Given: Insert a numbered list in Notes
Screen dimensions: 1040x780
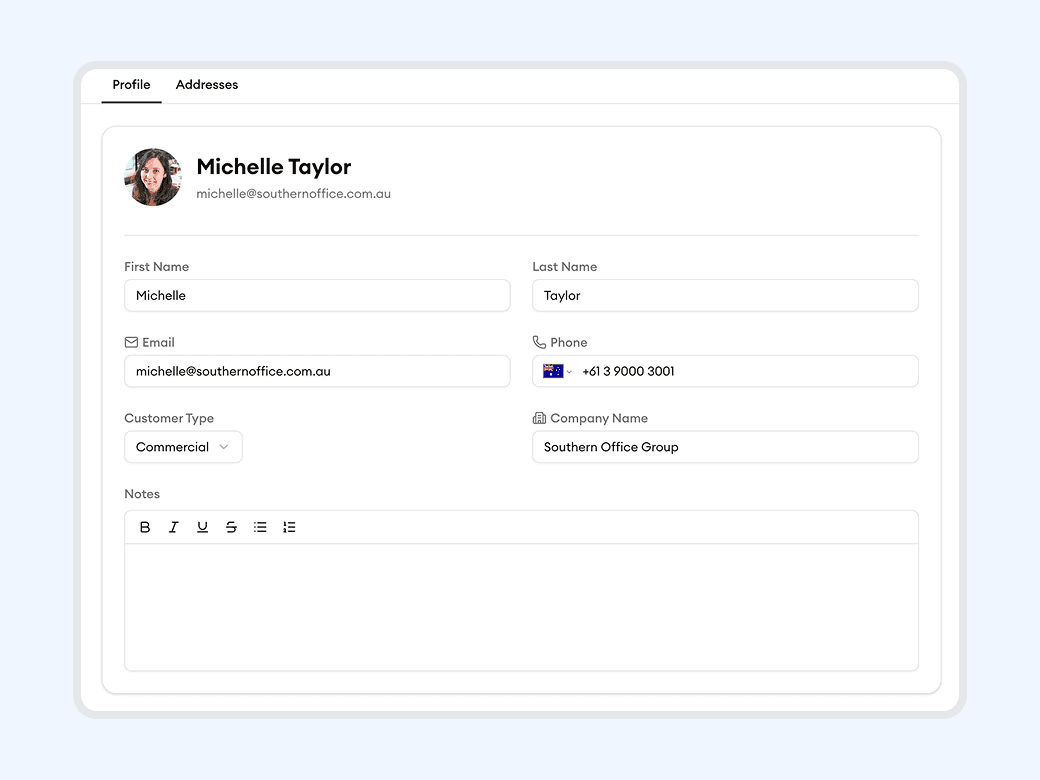Looking at the screenshot, I should coord(290,527).
